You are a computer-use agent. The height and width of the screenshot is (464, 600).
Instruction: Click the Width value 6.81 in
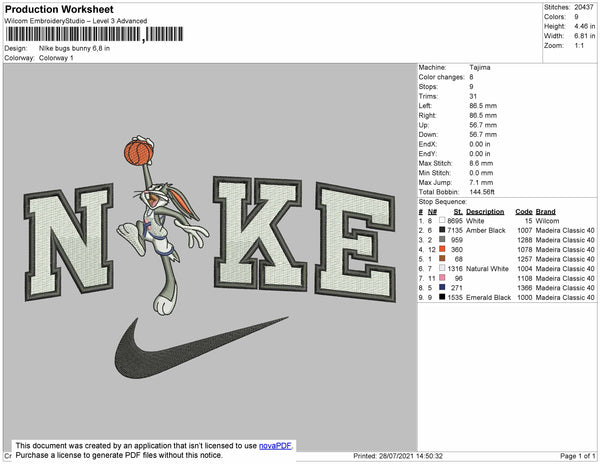[x=584, y=36]
